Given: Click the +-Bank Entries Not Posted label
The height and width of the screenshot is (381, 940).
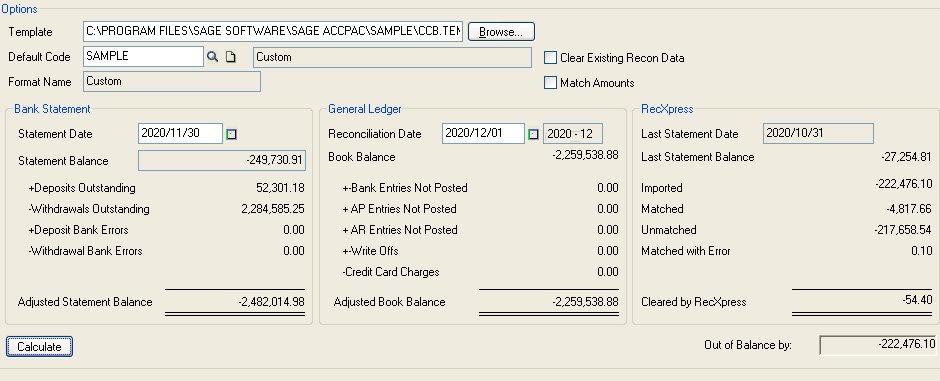Looking at the screenshot, I should [x=405, y=188].
